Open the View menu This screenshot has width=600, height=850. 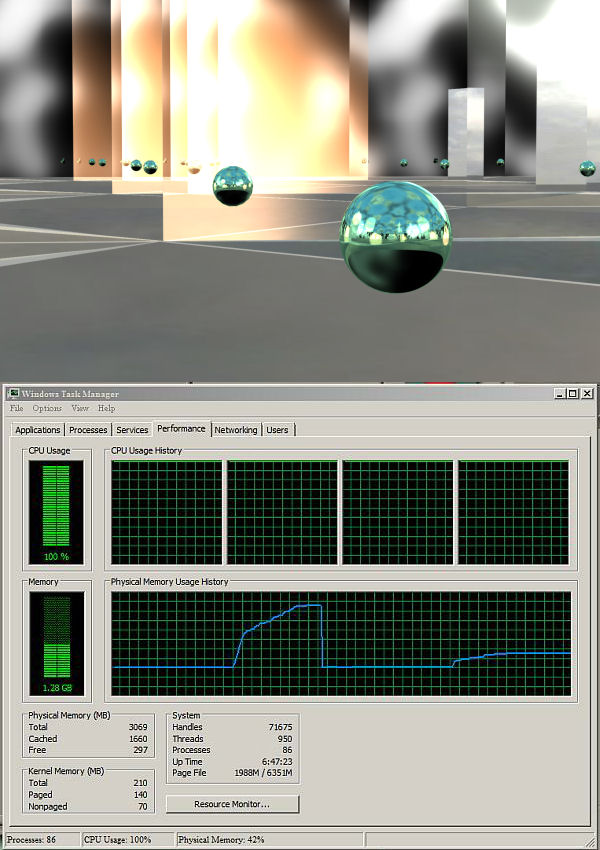click(x=80, y=408)
